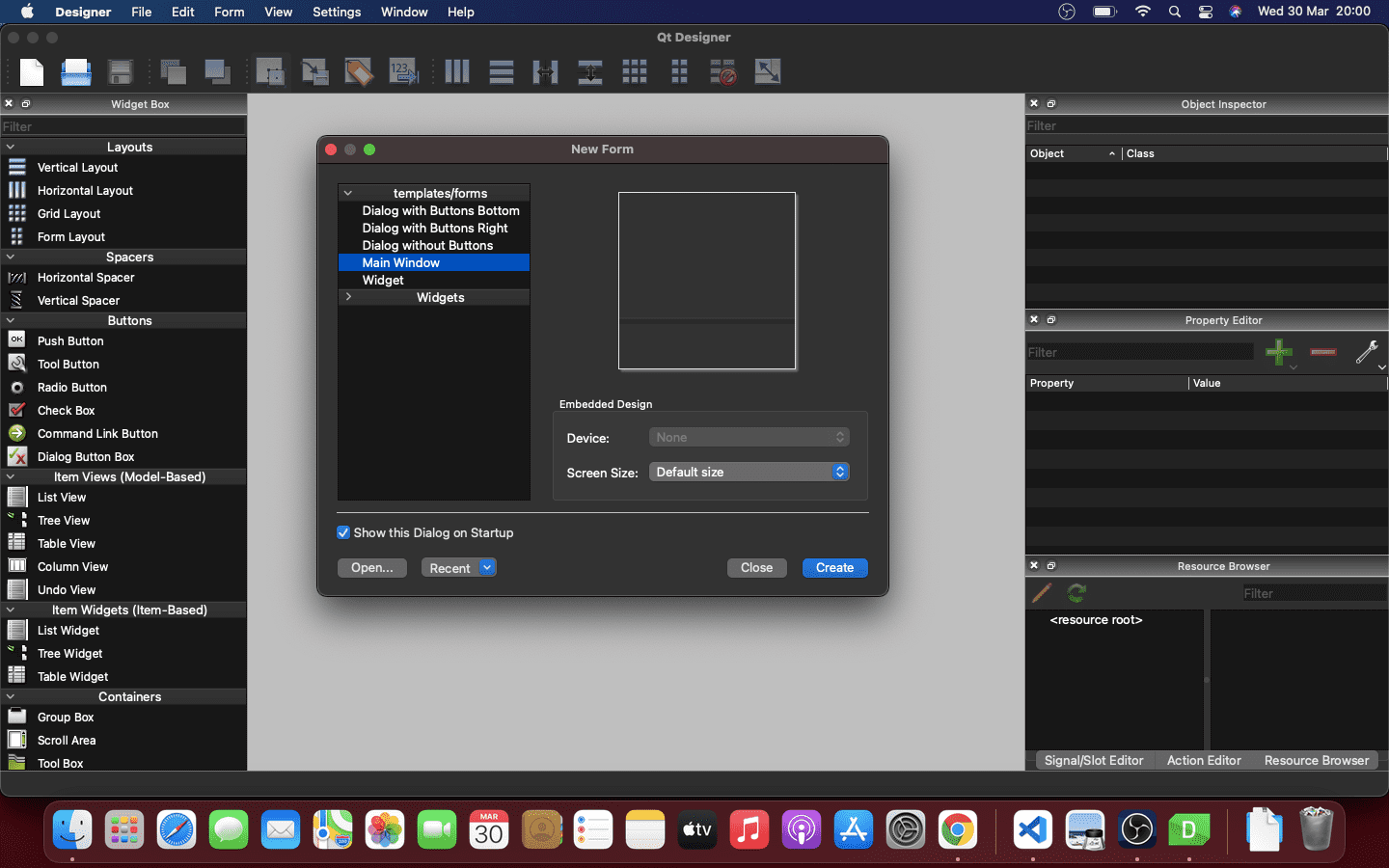
Task: Click the red minus remove property icon
Action: click(1323, 352)
